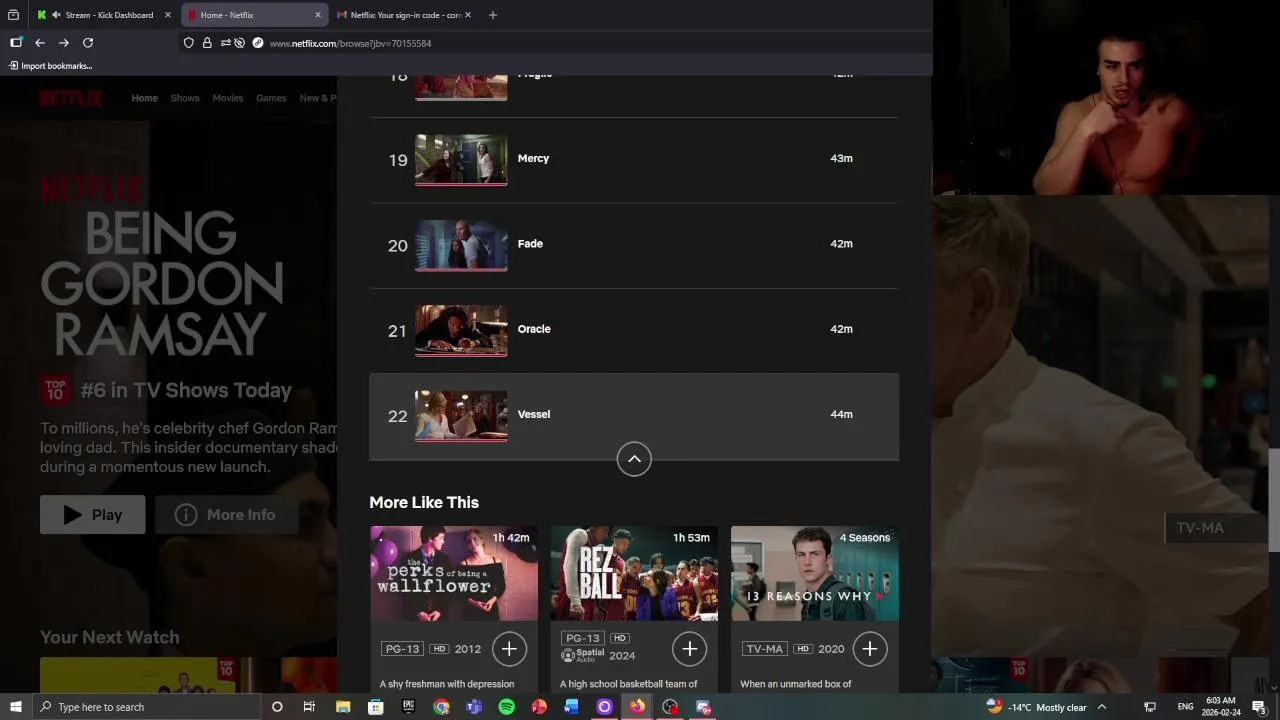Go back in browser history
Image resolution: width=1280 pixels, height=720 pixels.
point(40,43)
